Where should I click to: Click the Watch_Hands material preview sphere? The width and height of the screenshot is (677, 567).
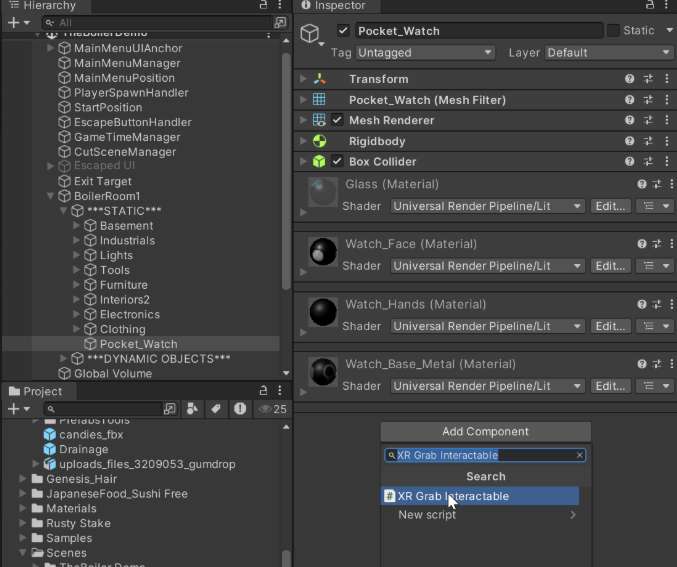tap(322, 313)
